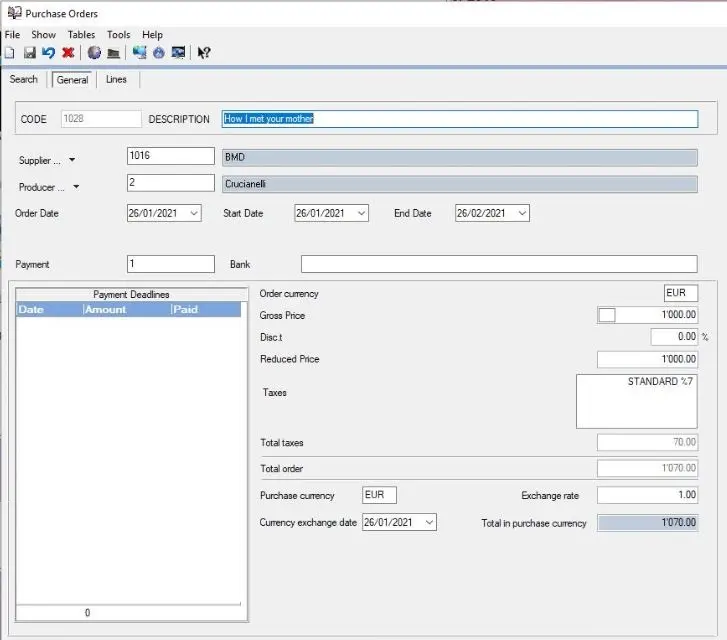Click the red X delete icon
The height and width of the screenshot is (640, 727).
coord(68,53)
